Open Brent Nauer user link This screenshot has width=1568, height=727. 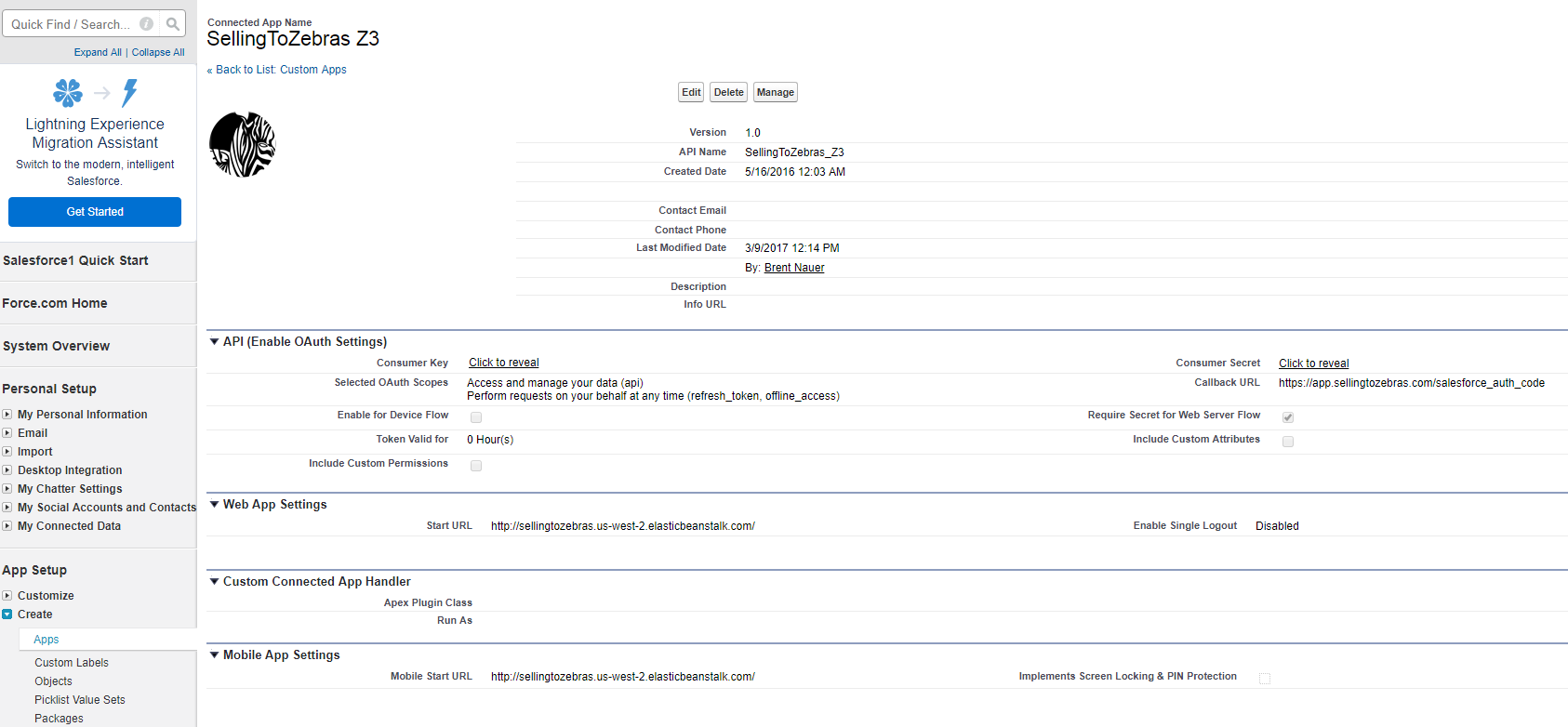[x=794, y=268]
